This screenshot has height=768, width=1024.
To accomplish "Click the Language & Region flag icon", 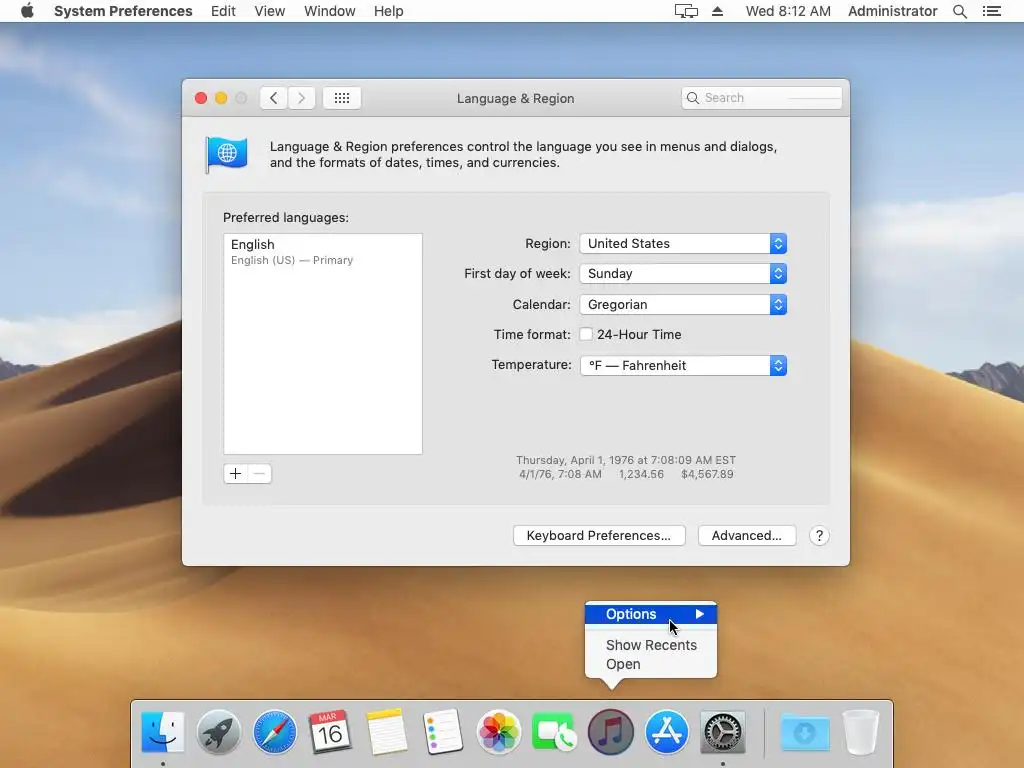I will coord(226,154).
